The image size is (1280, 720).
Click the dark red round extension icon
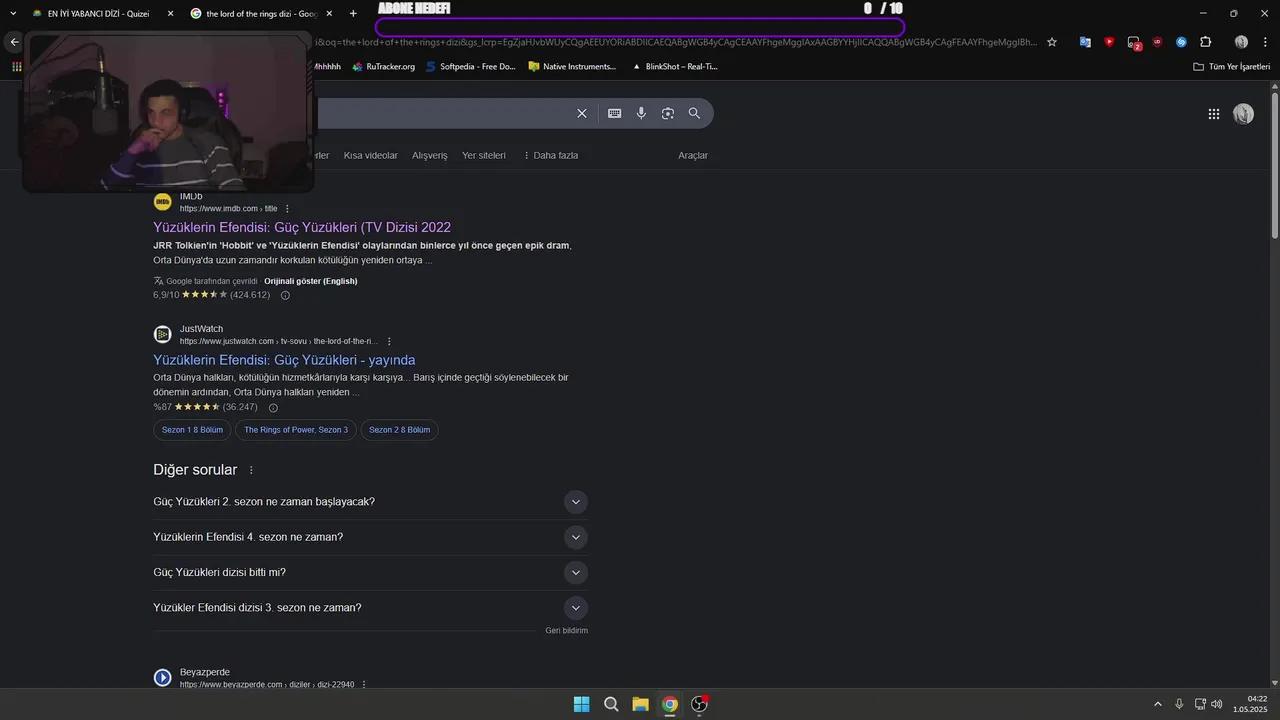click(1157, 42)
